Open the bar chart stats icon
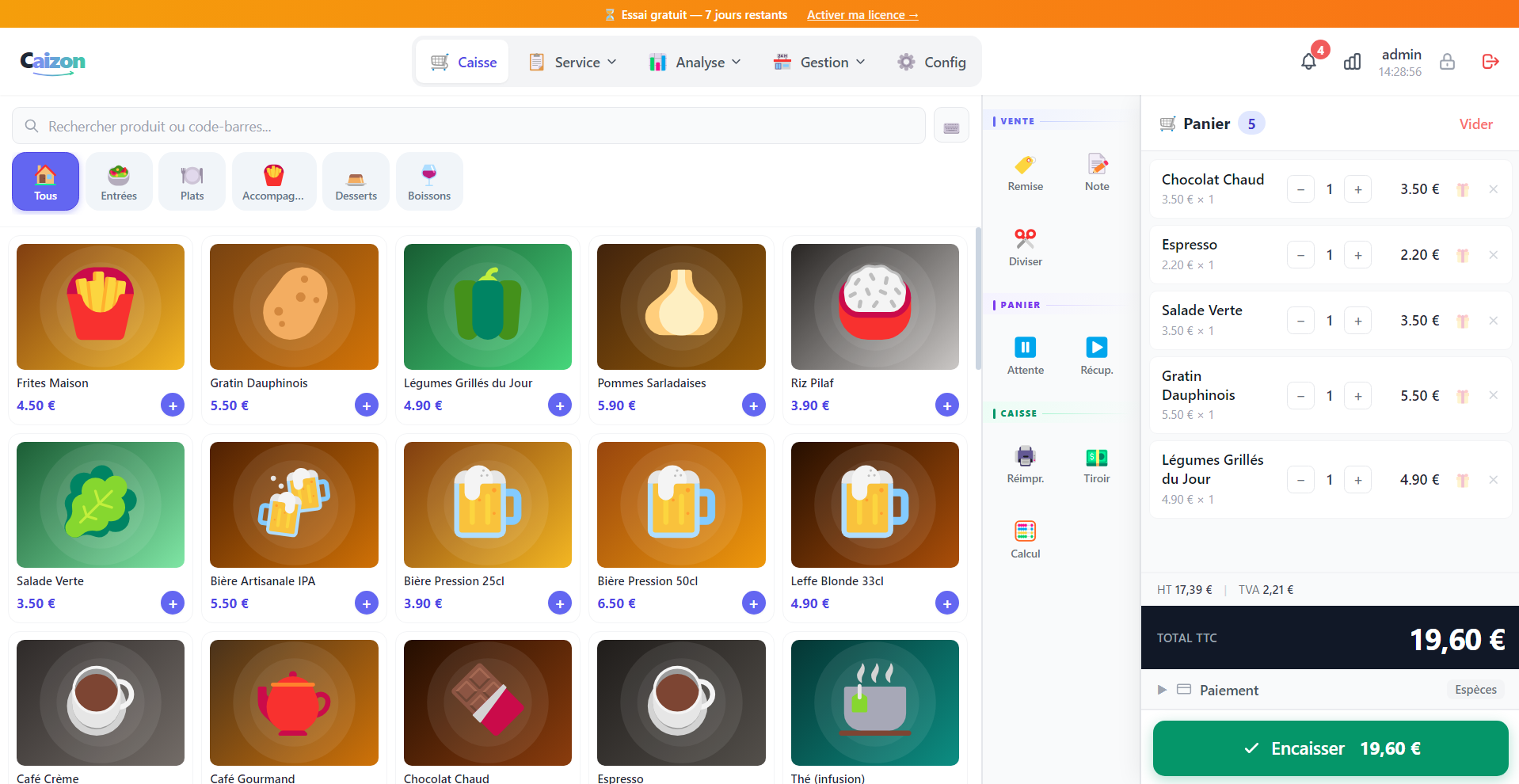 pyautogui.click(x=1352, y=62)
